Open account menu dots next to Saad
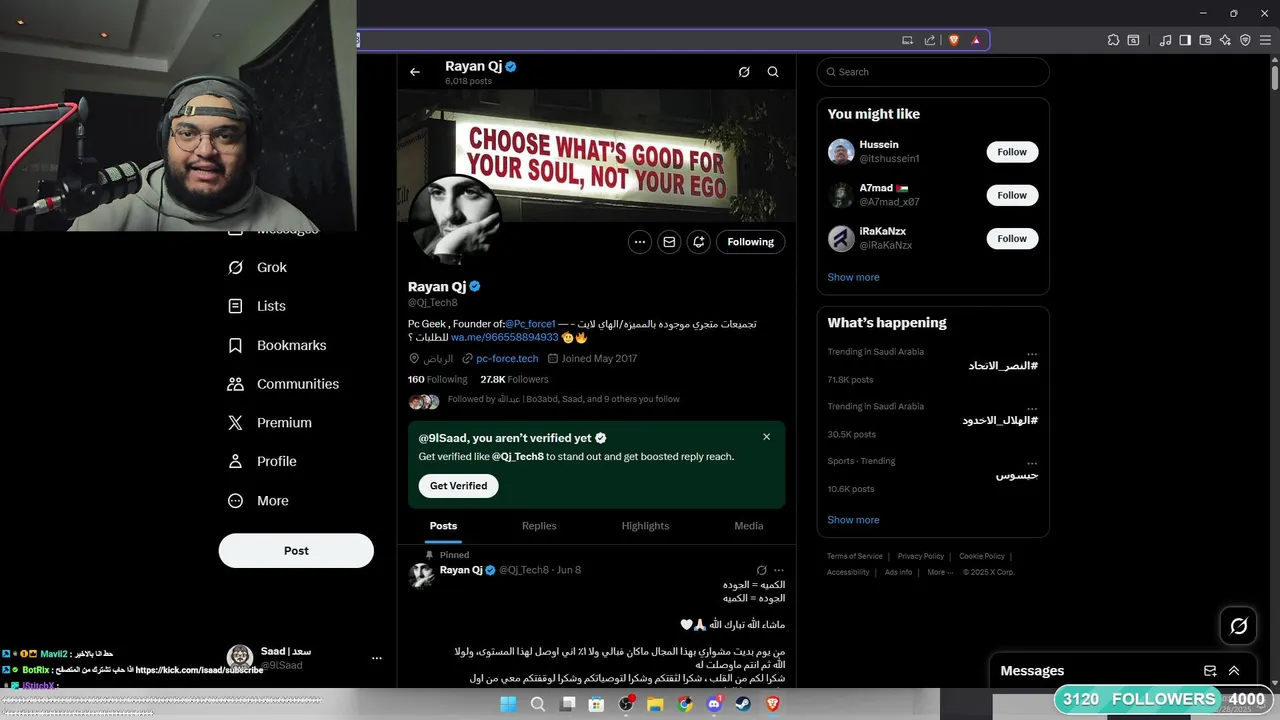The image size is (1280, 720). (377, 658)
